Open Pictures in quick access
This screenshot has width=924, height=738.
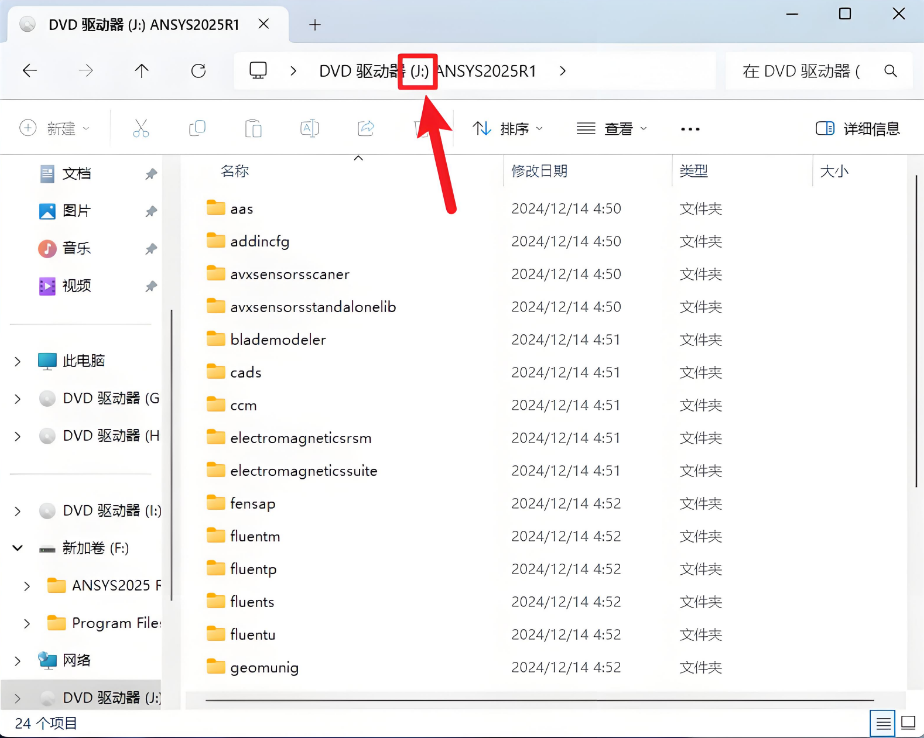(x=76, y=211)
